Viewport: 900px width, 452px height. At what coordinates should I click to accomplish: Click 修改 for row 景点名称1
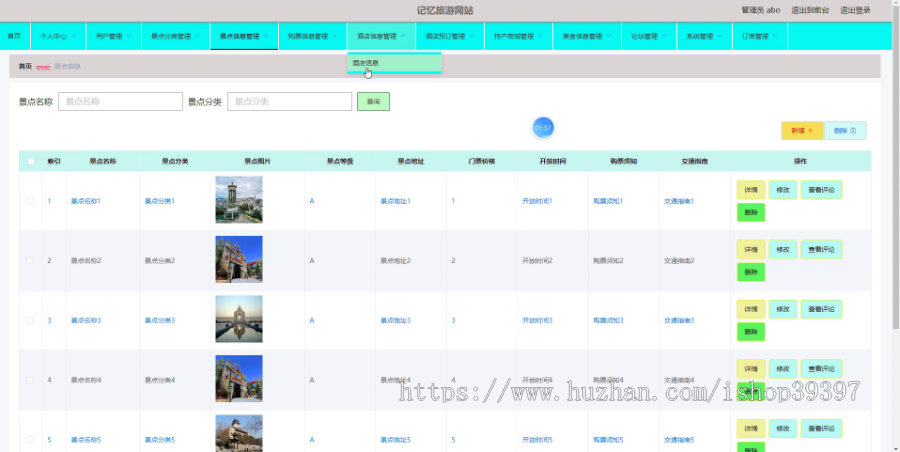[783, 190]
